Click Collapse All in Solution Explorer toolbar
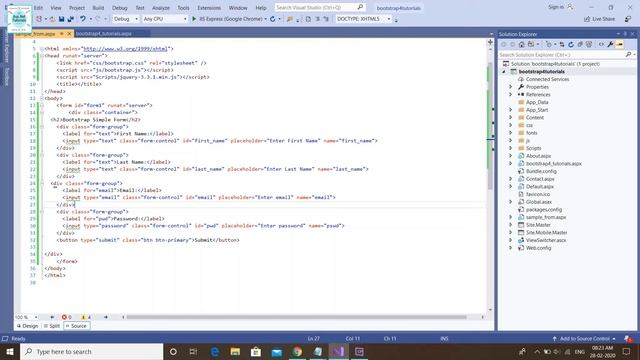Screen dimensions: 640x360 click(580, 44)
